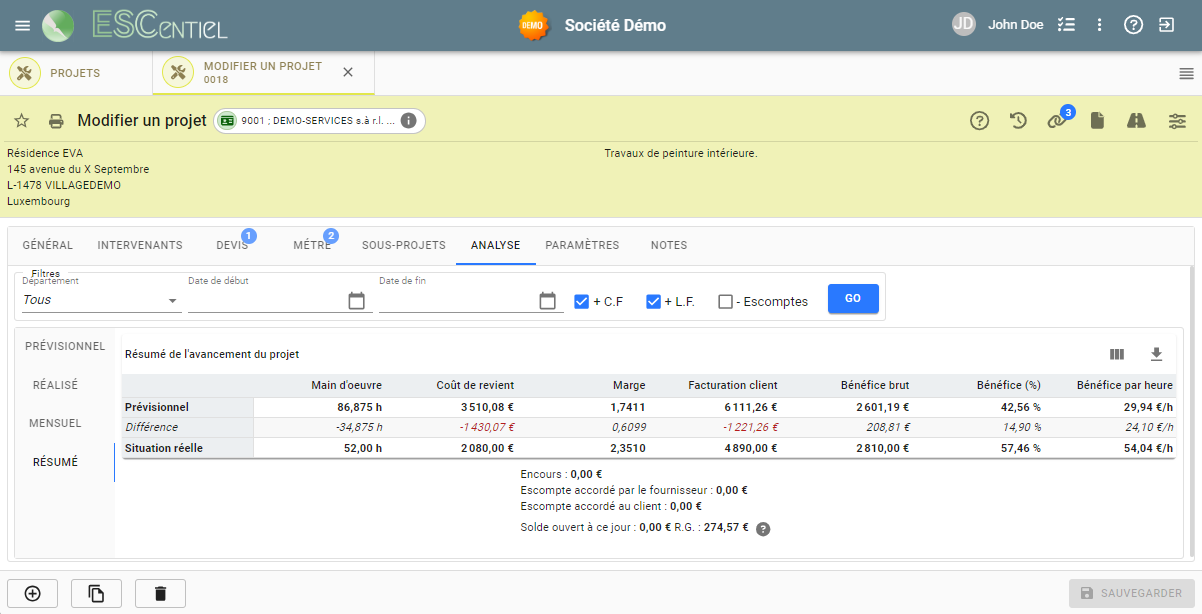Download the summary table
This screenshot has width=1202, height=614.
[x=1157, y=354]
